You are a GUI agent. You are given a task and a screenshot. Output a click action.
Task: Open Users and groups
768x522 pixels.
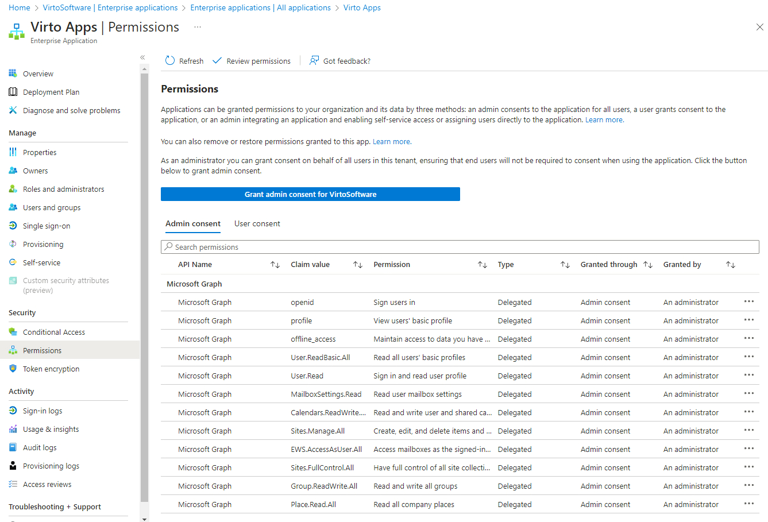(51, 208)
